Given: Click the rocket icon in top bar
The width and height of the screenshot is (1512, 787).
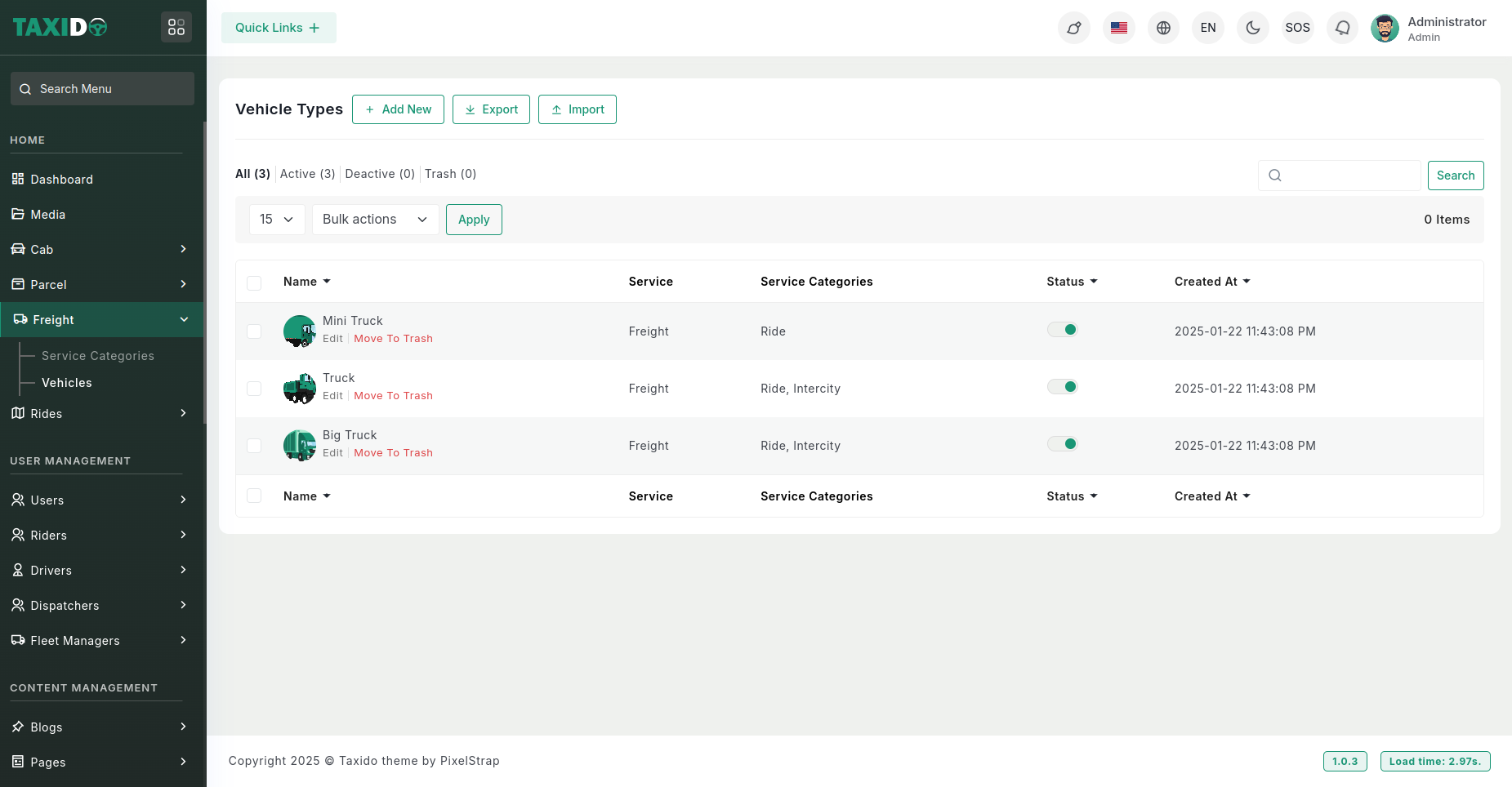Looking at the screenshot, I should [1073, 28].
